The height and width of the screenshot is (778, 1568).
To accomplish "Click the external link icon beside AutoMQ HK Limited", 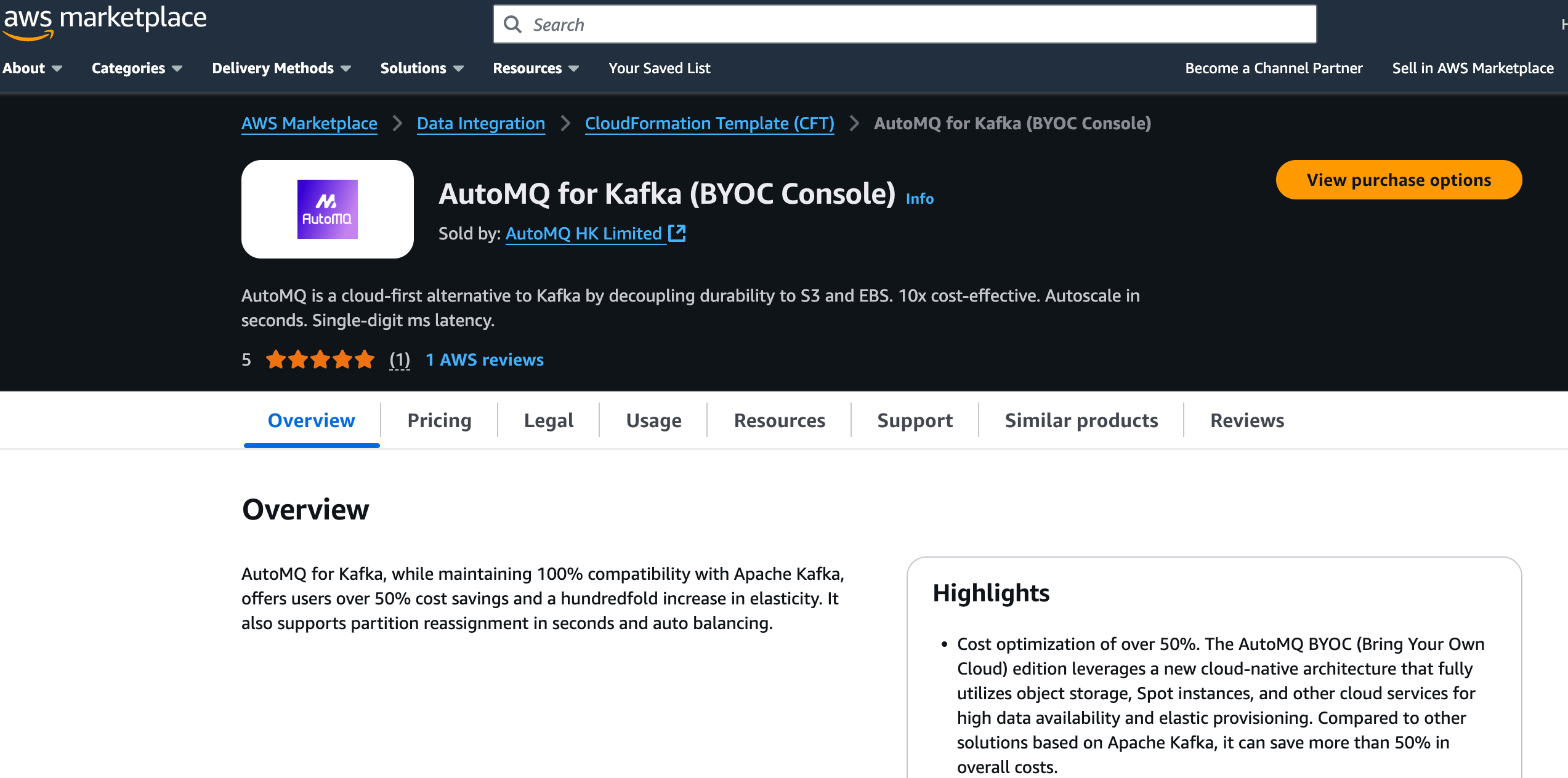I will [x=677, y=233].
